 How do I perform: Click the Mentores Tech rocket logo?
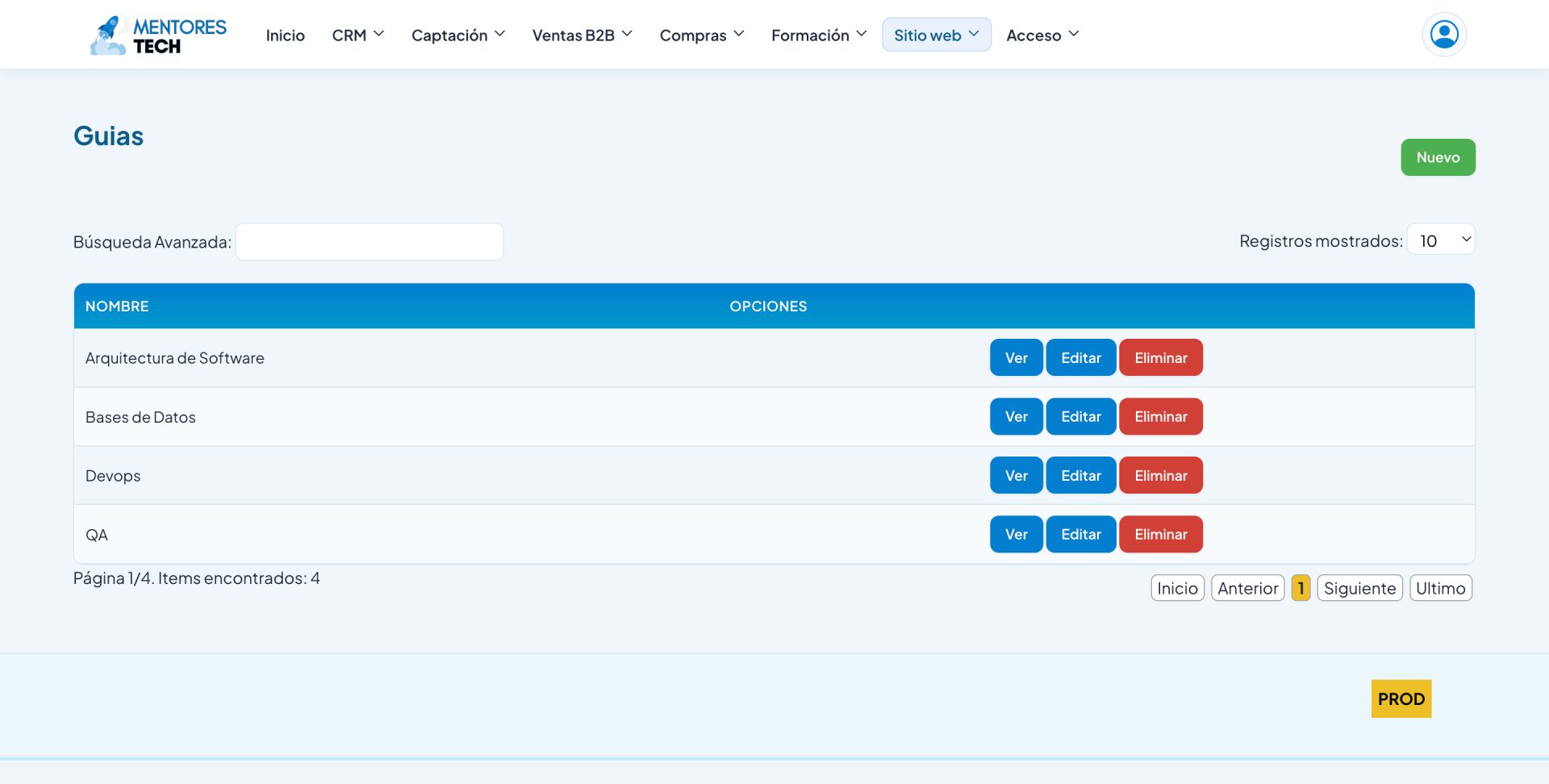[158, 35]
